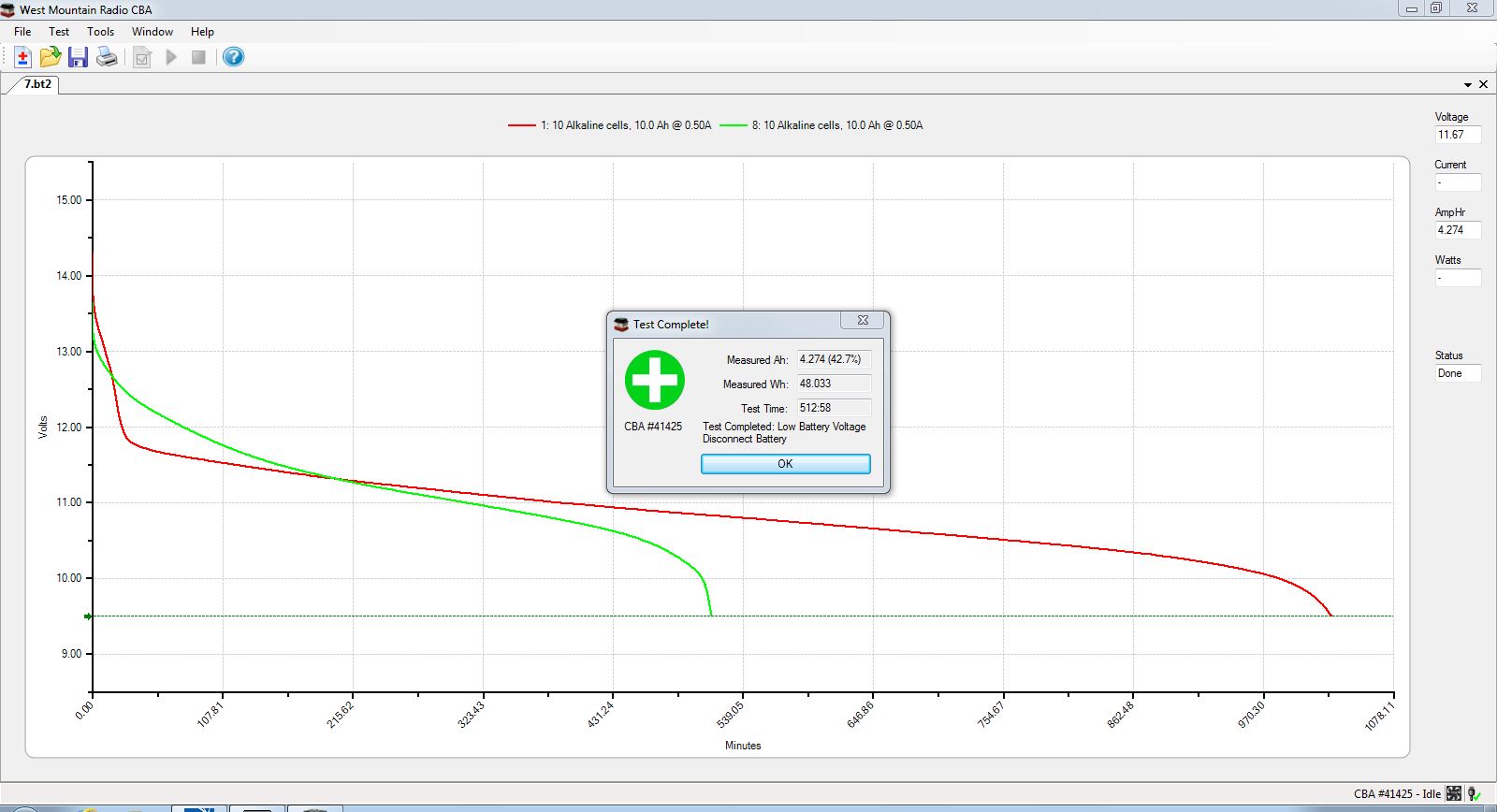
Task: Save the test with floppy disk icon
Action: coord(78,57)
